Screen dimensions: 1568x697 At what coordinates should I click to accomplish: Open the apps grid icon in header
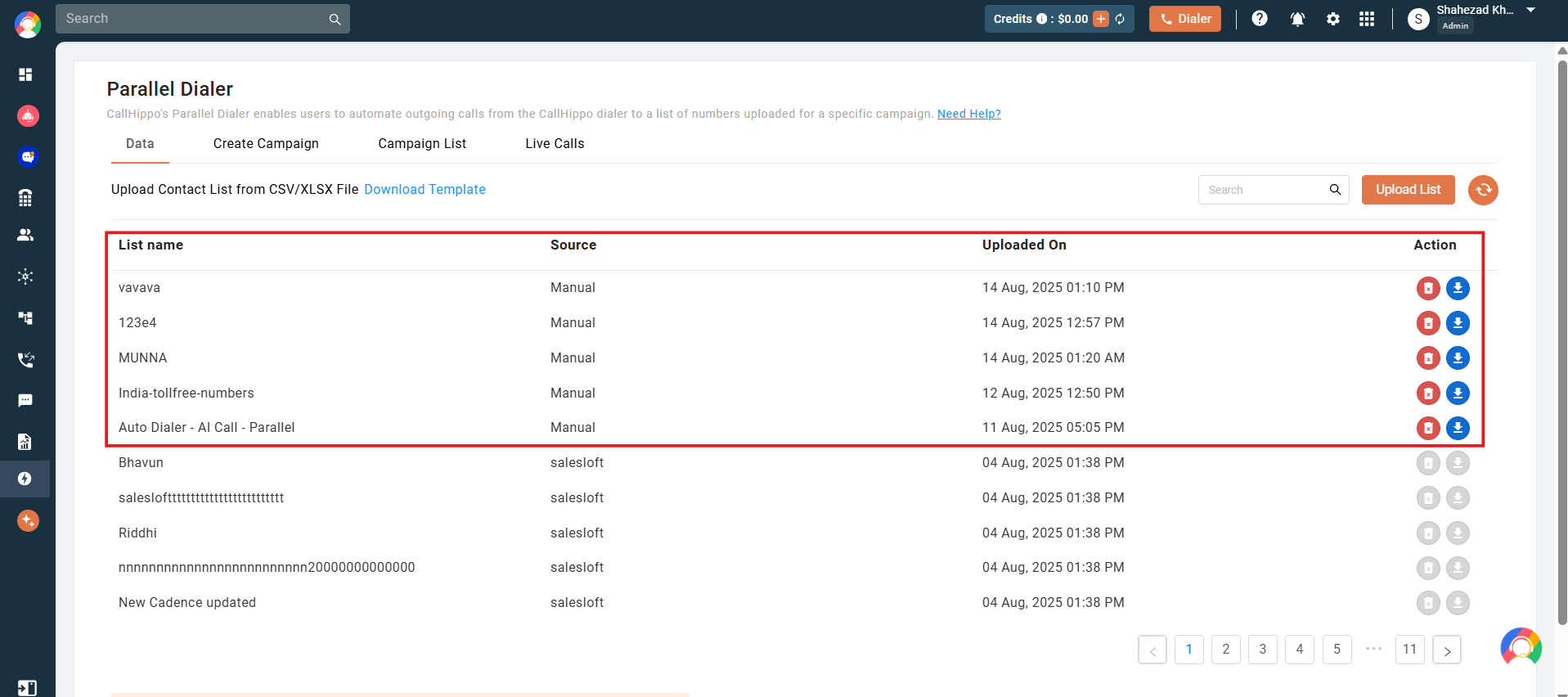(x=1367, y=19)
